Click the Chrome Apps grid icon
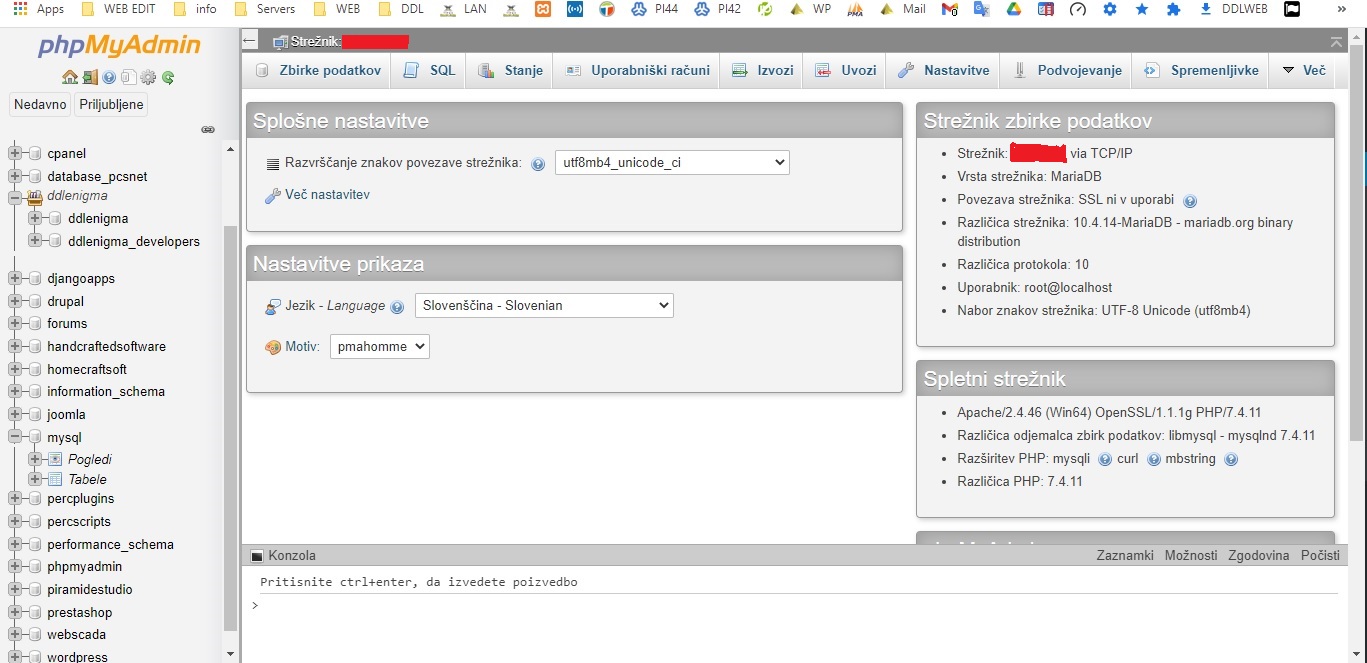Screen dimensions: 1367x663 coord(20,9)
